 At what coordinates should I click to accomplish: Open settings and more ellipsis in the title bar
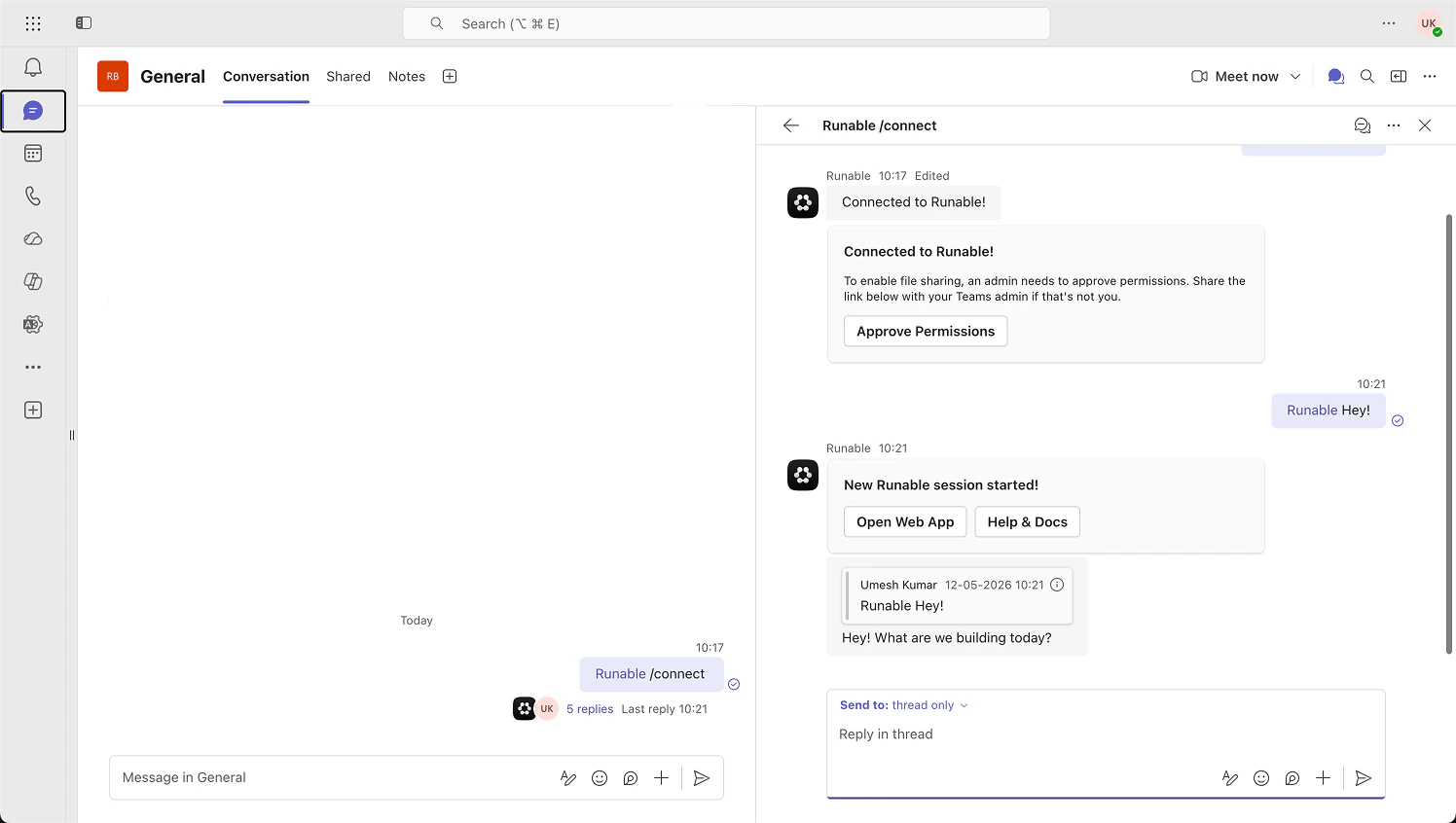coord(1389,23)
